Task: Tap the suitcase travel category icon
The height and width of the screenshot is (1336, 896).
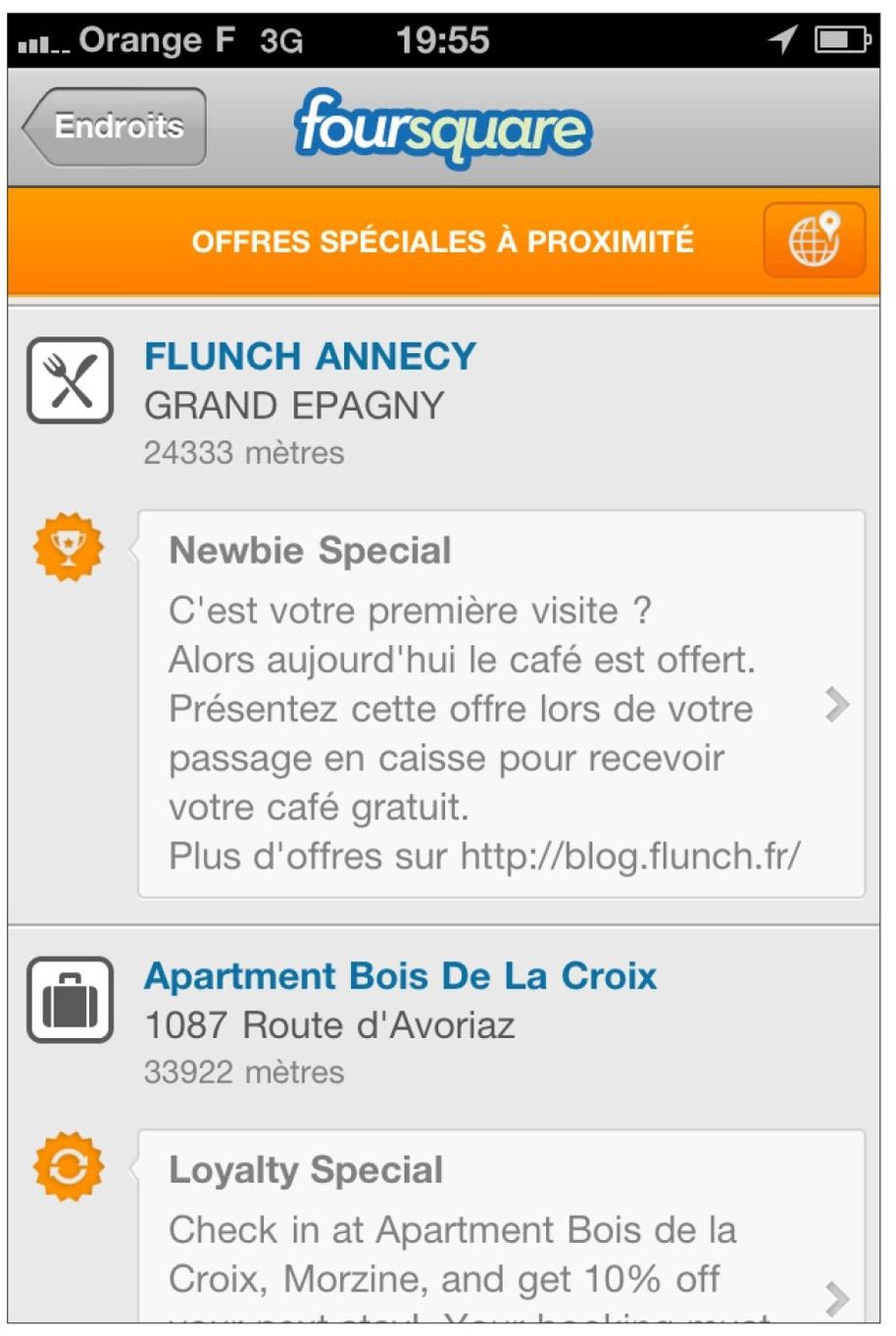Action: [71, 1000]
